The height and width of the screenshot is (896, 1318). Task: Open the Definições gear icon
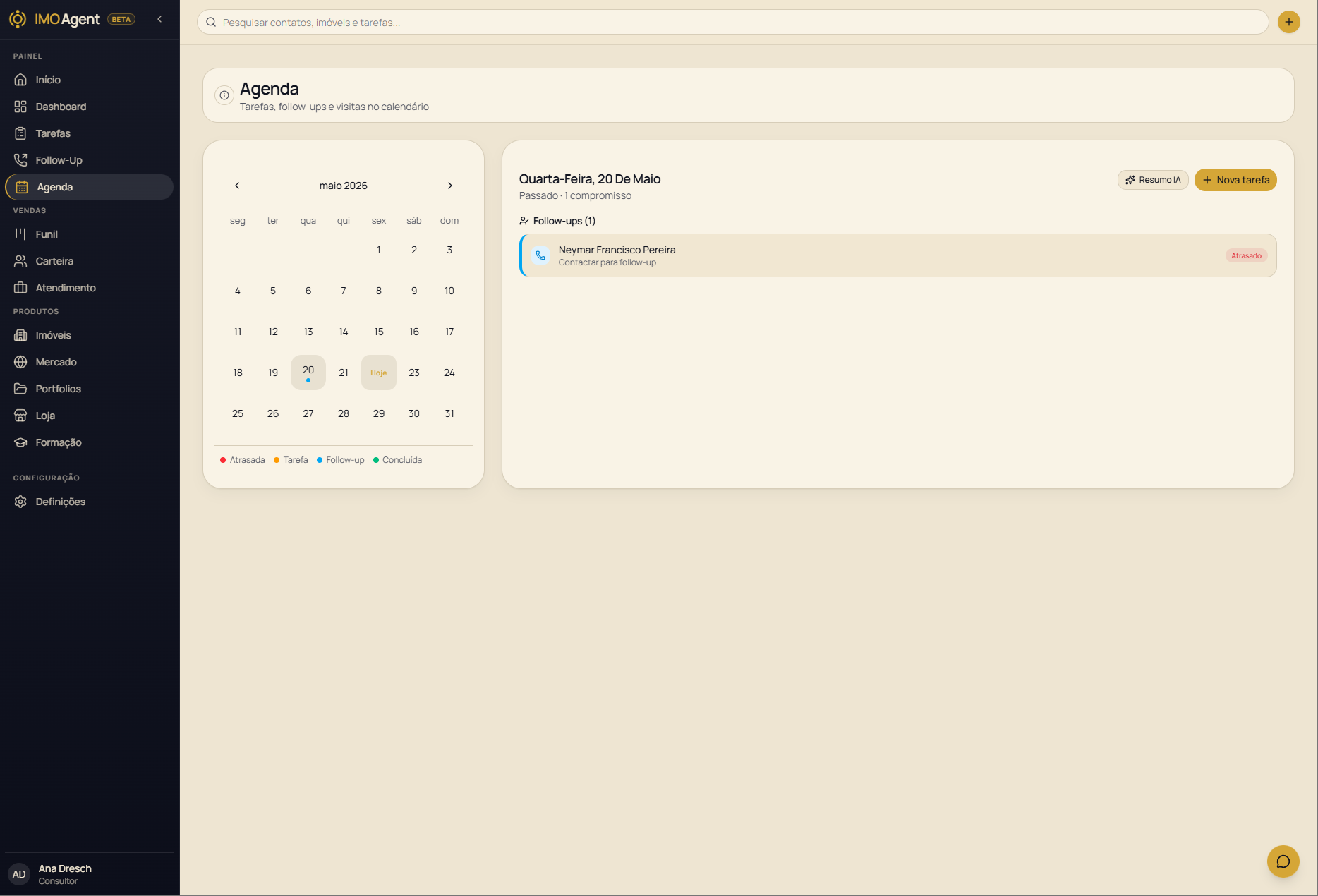(x=20, y=502)
